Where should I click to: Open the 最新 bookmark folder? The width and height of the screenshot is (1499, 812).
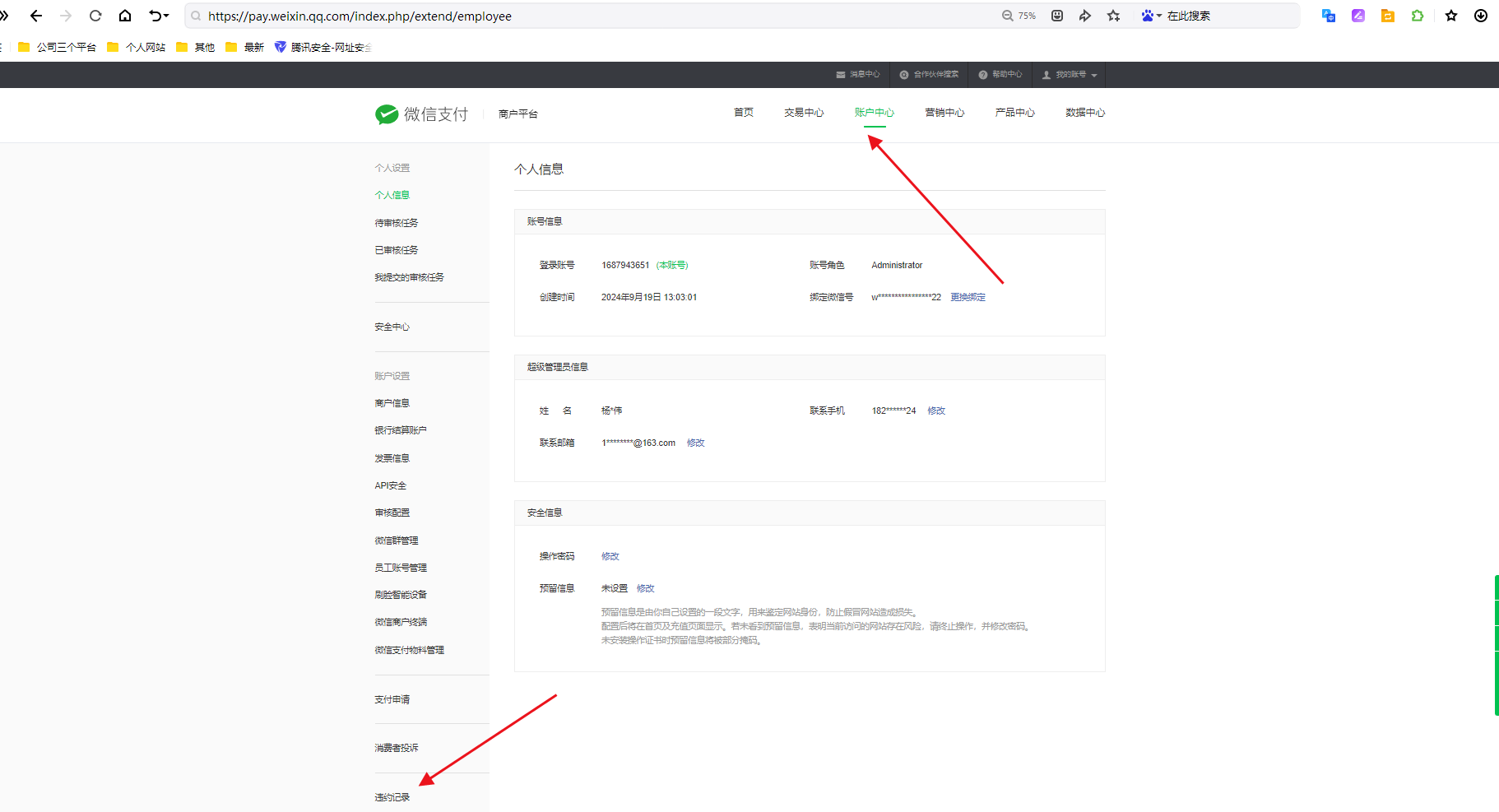point(245,47)
